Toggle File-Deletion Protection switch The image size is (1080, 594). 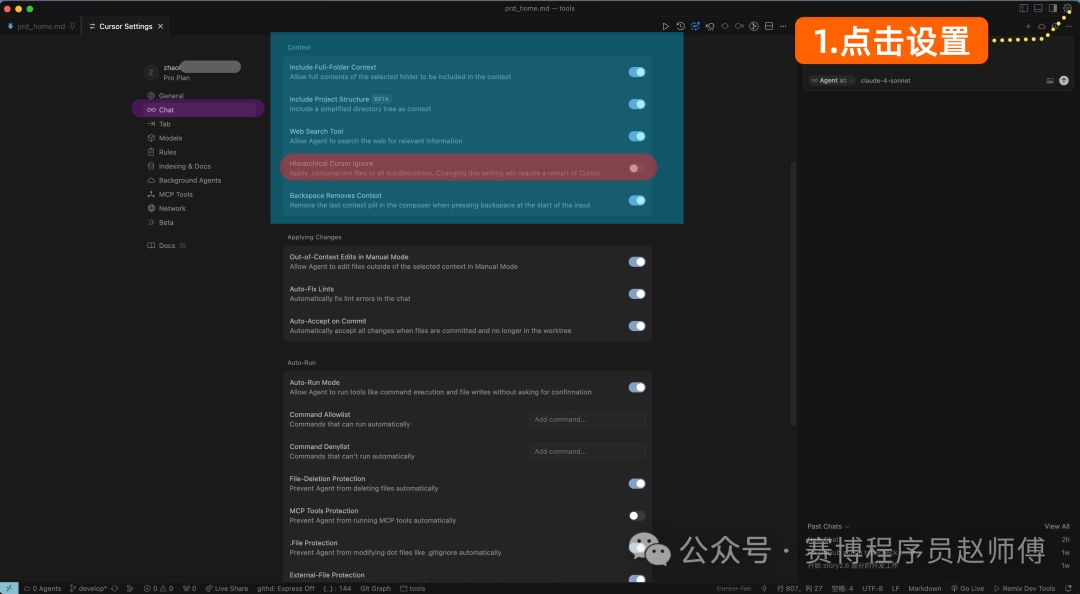coord(636,484)
